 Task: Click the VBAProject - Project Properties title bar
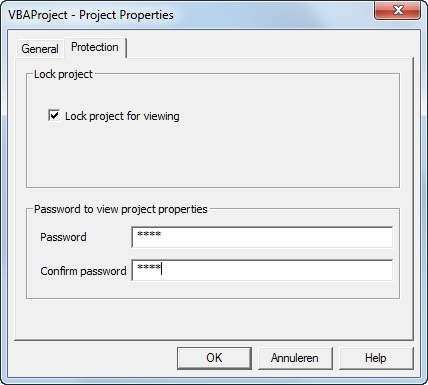point(187,15)
